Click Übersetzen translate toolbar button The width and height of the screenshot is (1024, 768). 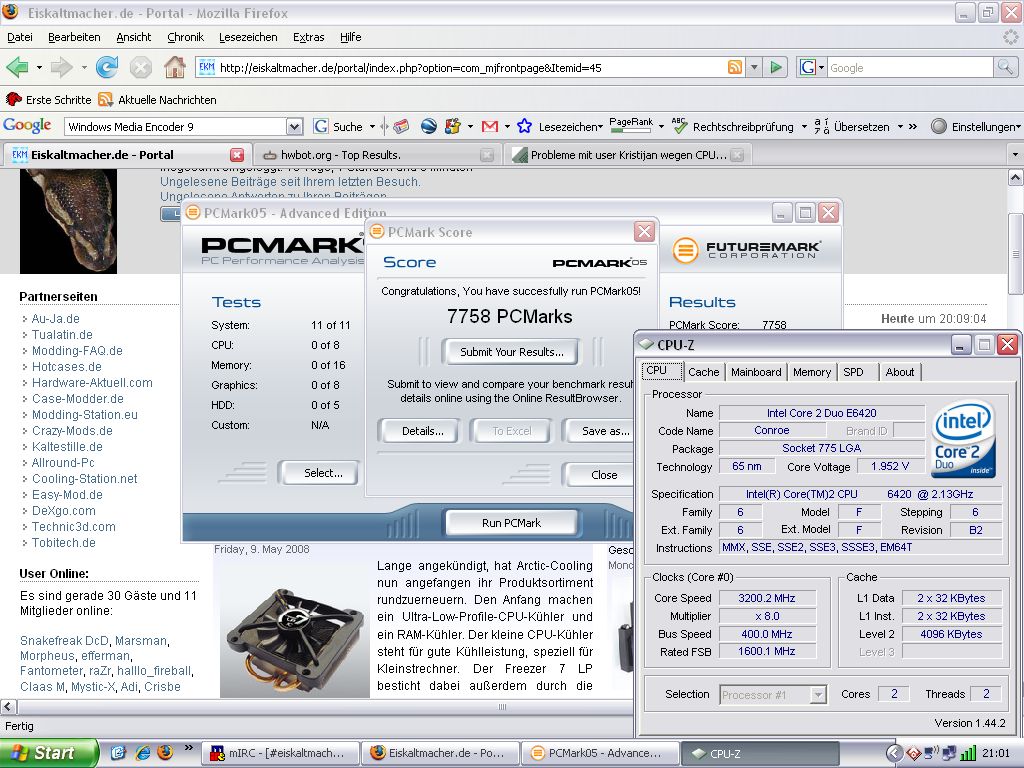pyautogui.click(x=852, y=126)
